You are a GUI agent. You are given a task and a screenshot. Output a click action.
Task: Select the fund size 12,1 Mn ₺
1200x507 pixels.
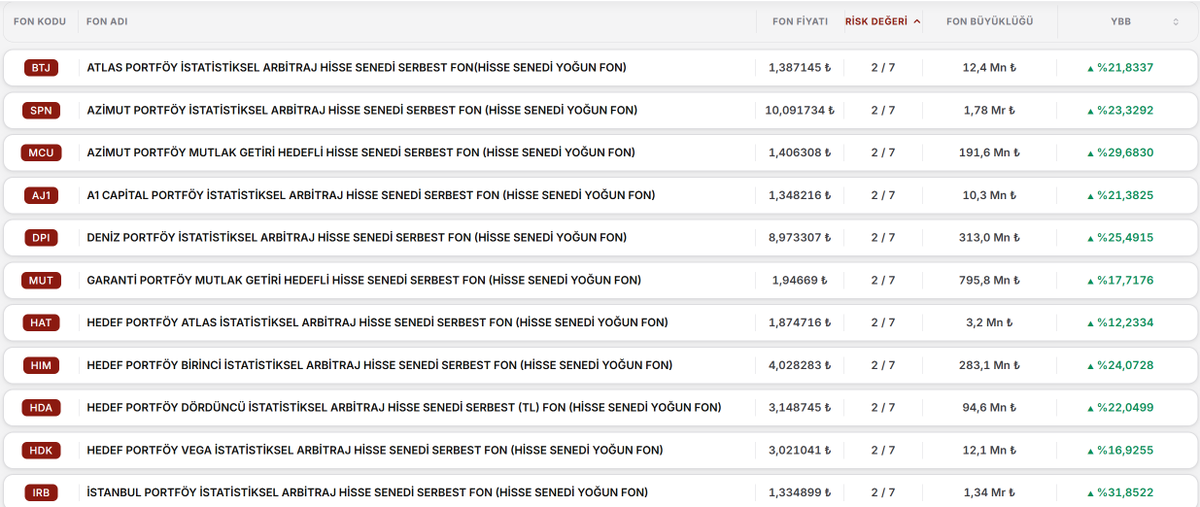[990, 450]
